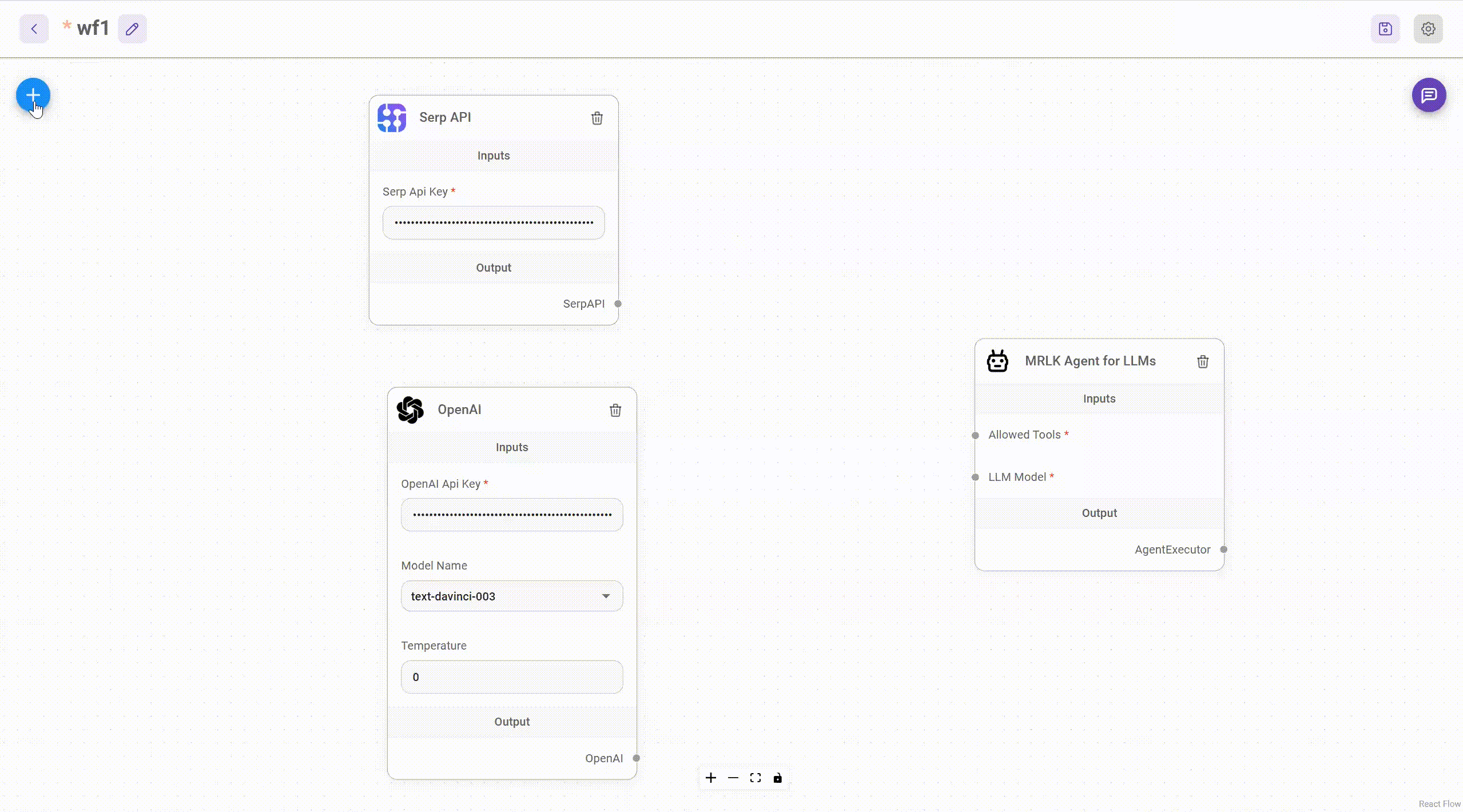
Task: Click the MRLK Agent for LLMs robot icon
Action: (998, 361)
